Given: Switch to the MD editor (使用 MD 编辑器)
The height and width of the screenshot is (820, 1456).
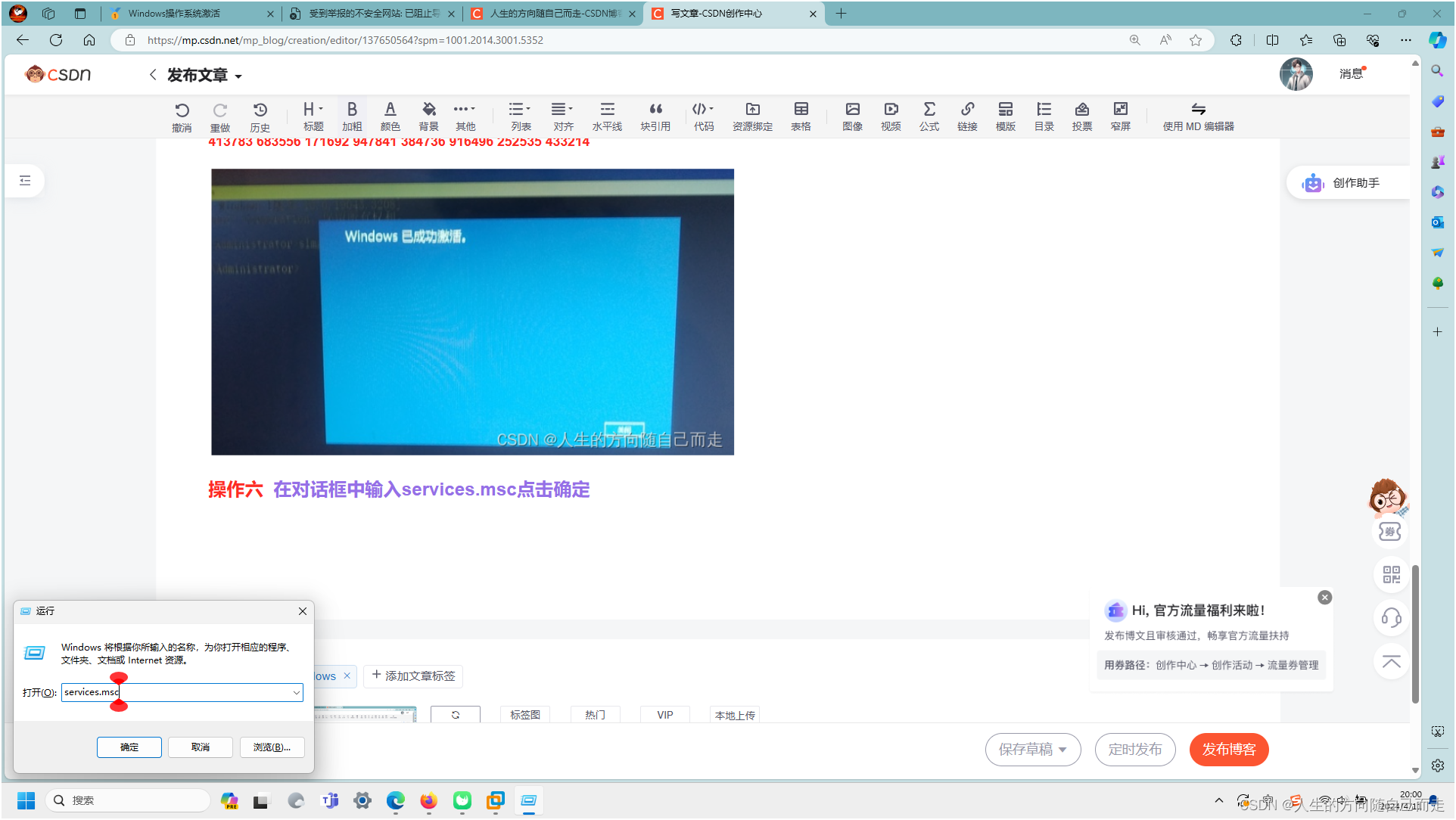Looking at the screenshot, I should 1199,116.
